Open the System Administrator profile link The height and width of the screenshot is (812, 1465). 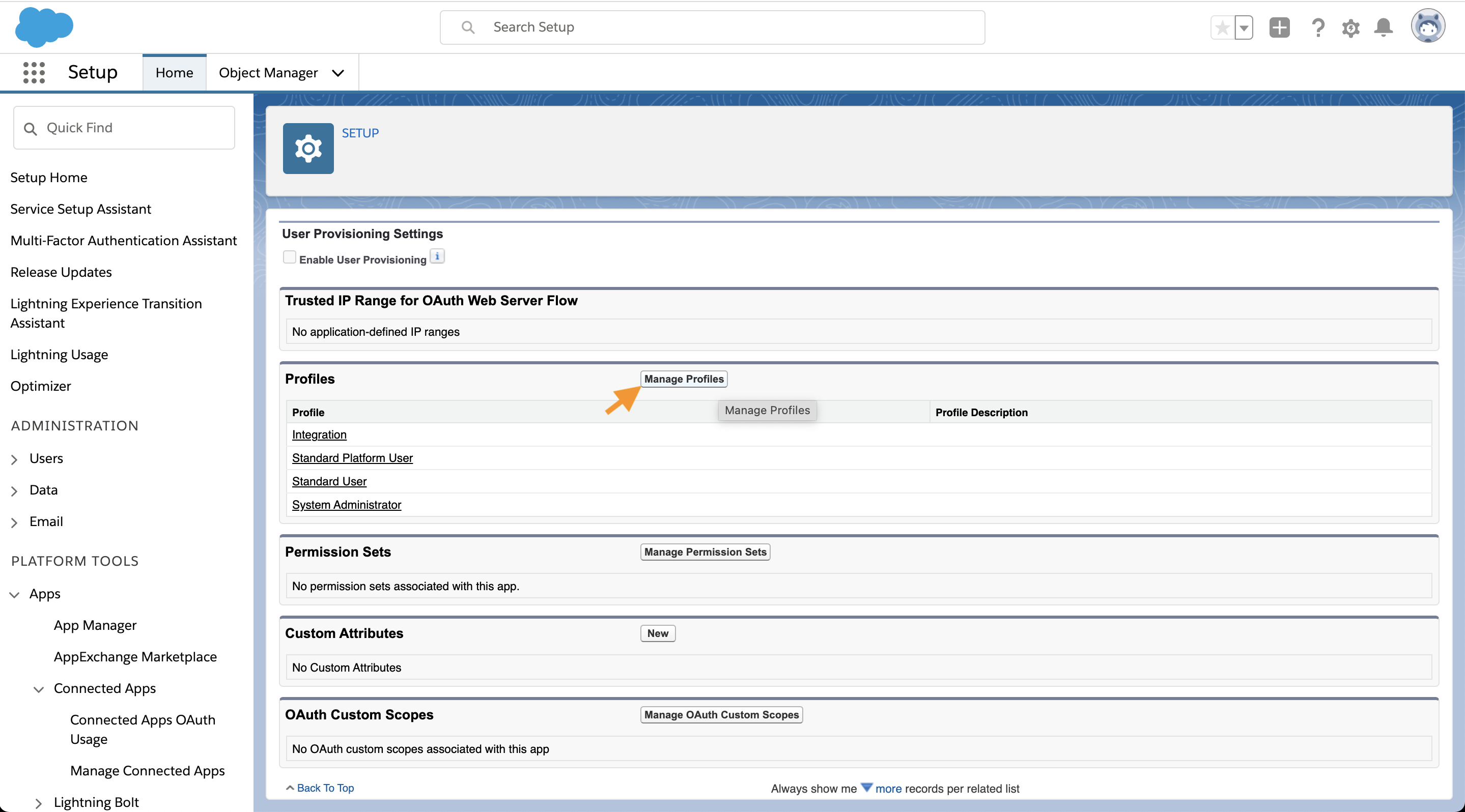coord(346,505)
